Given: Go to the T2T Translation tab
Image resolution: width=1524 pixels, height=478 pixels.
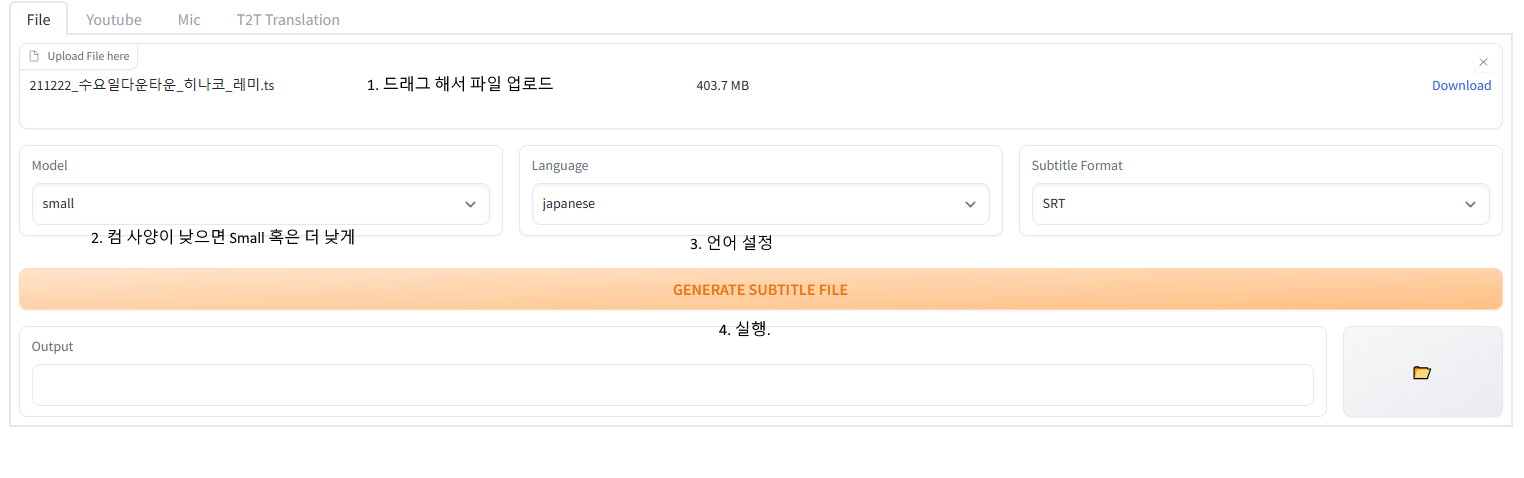Looking at the screenshot, I should pyautogui.click(x=288, y=19).
